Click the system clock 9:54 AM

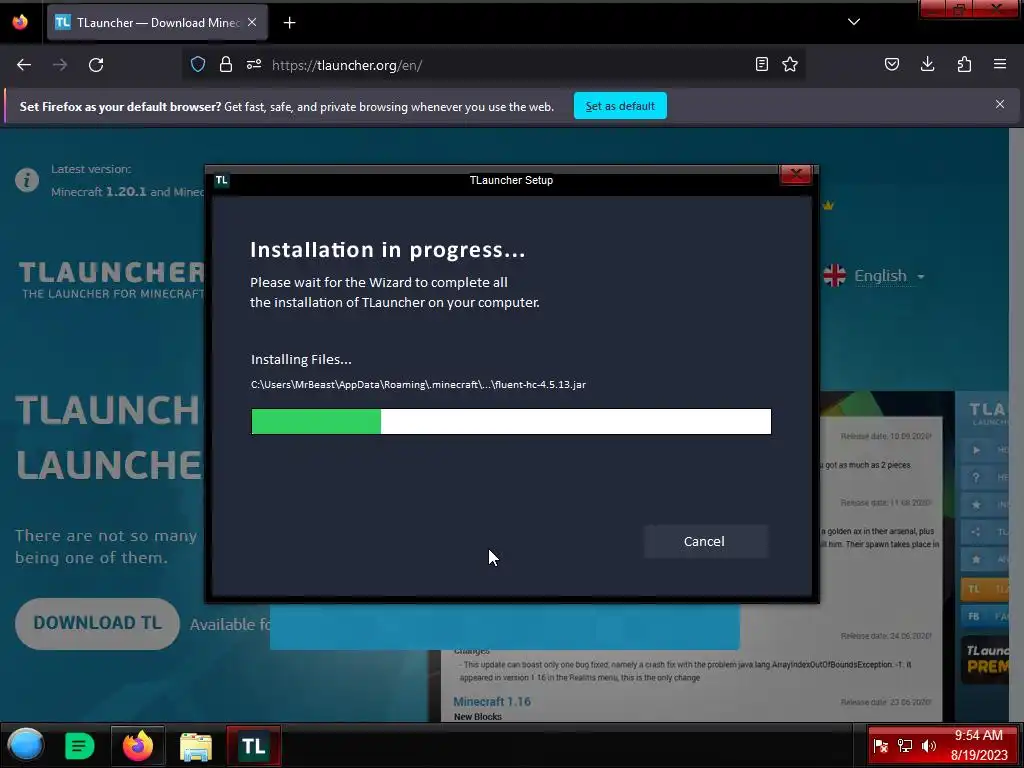[978, 735]
